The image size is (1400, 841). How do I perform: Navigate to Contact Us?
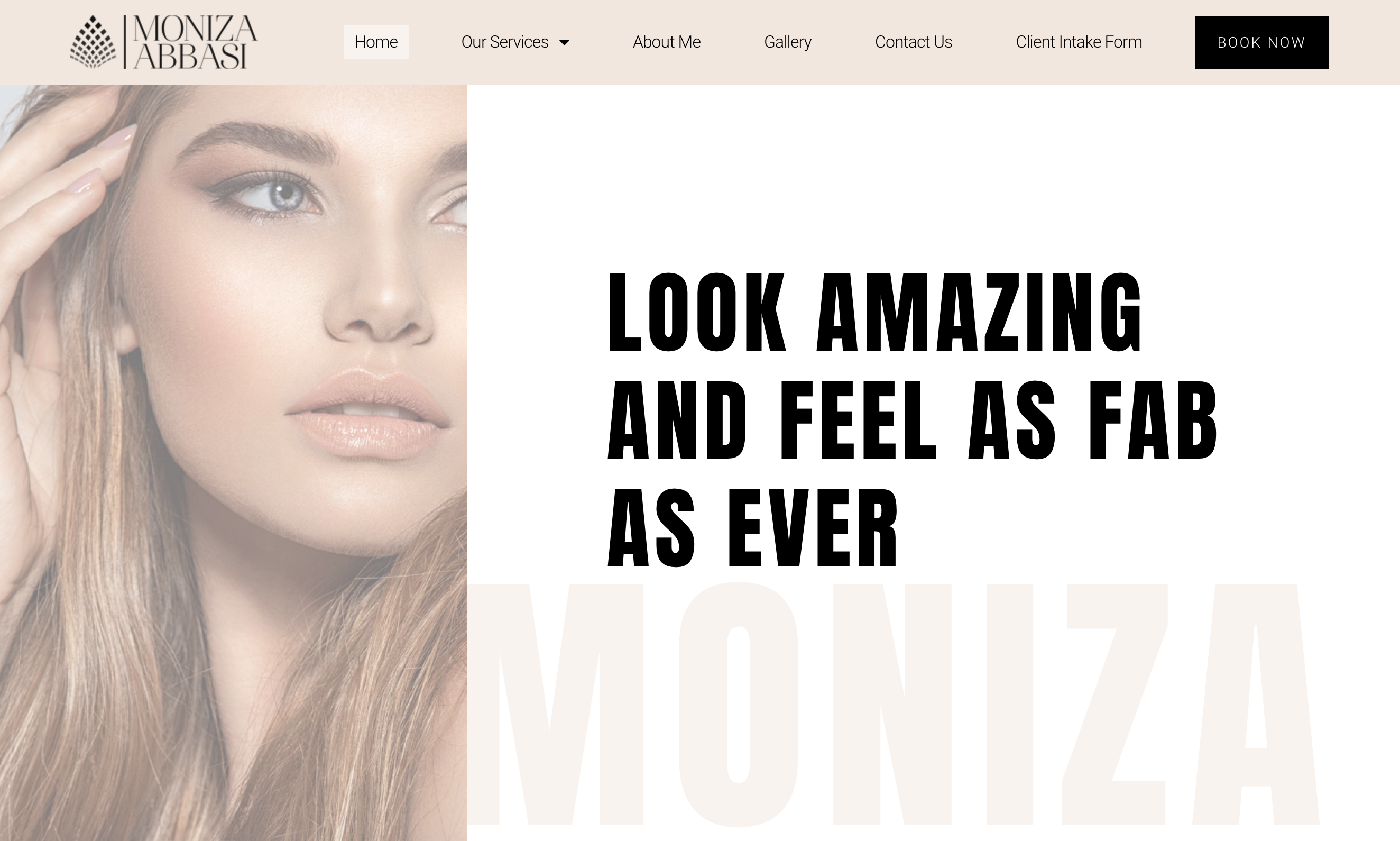[914, 42]
